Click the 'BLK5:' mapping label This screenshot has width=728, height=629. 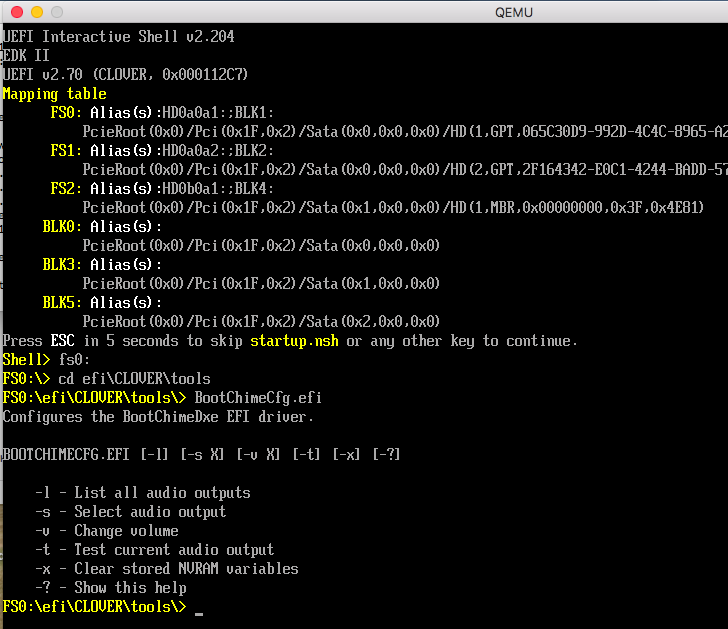(x=62, y=303)
